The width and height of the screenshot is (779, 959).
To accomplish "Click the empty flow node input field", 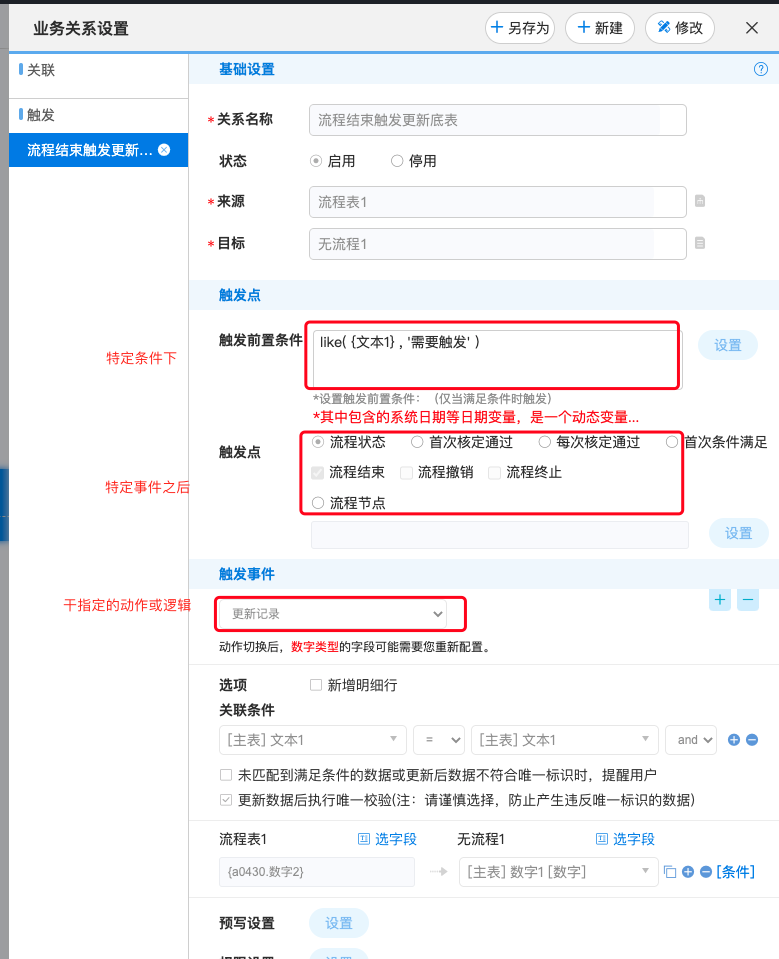I will (x=500, y=535).
